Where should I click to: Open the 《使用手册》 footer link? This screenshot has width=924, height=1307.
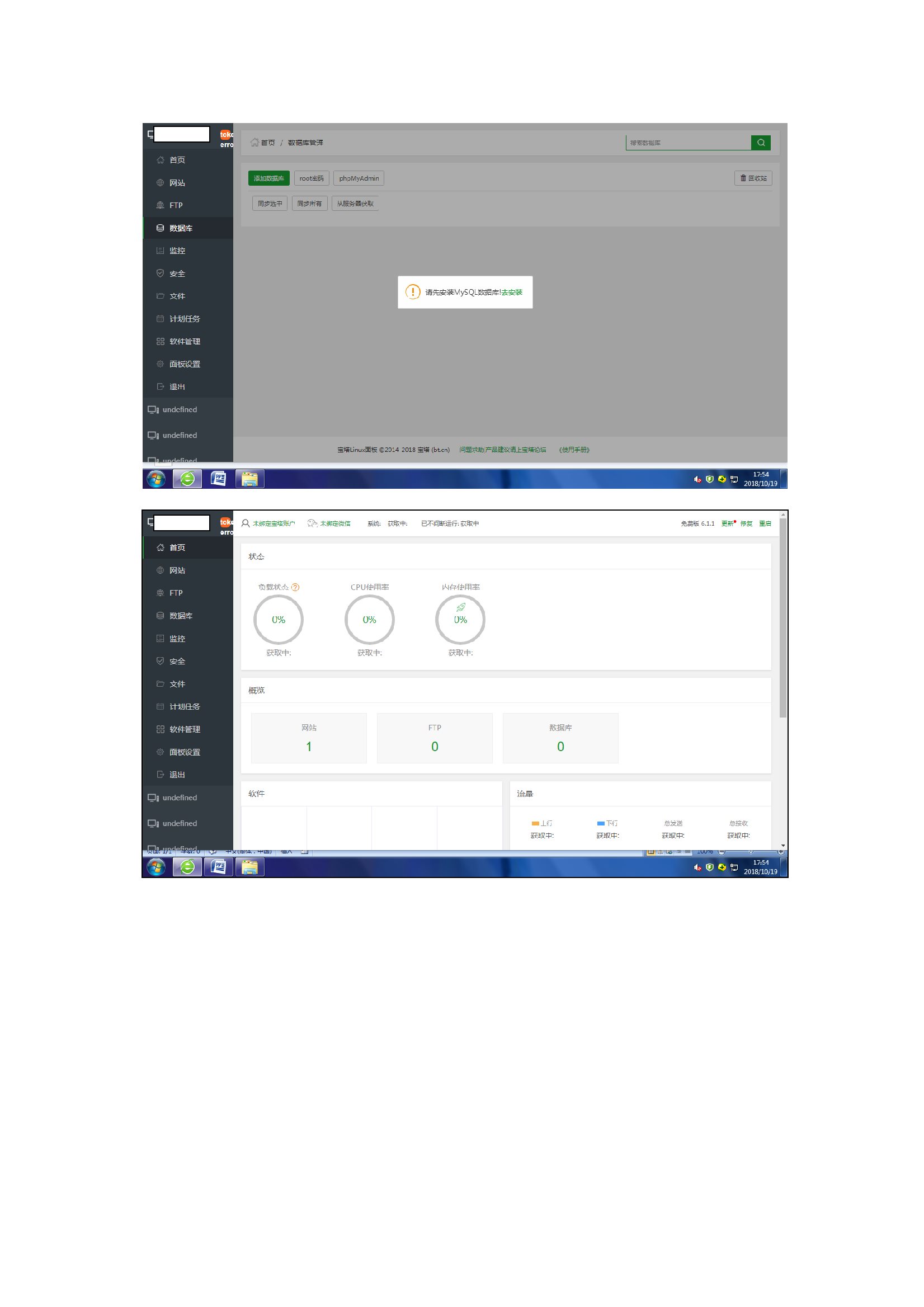pyautogui.click(x=574, y=450)
